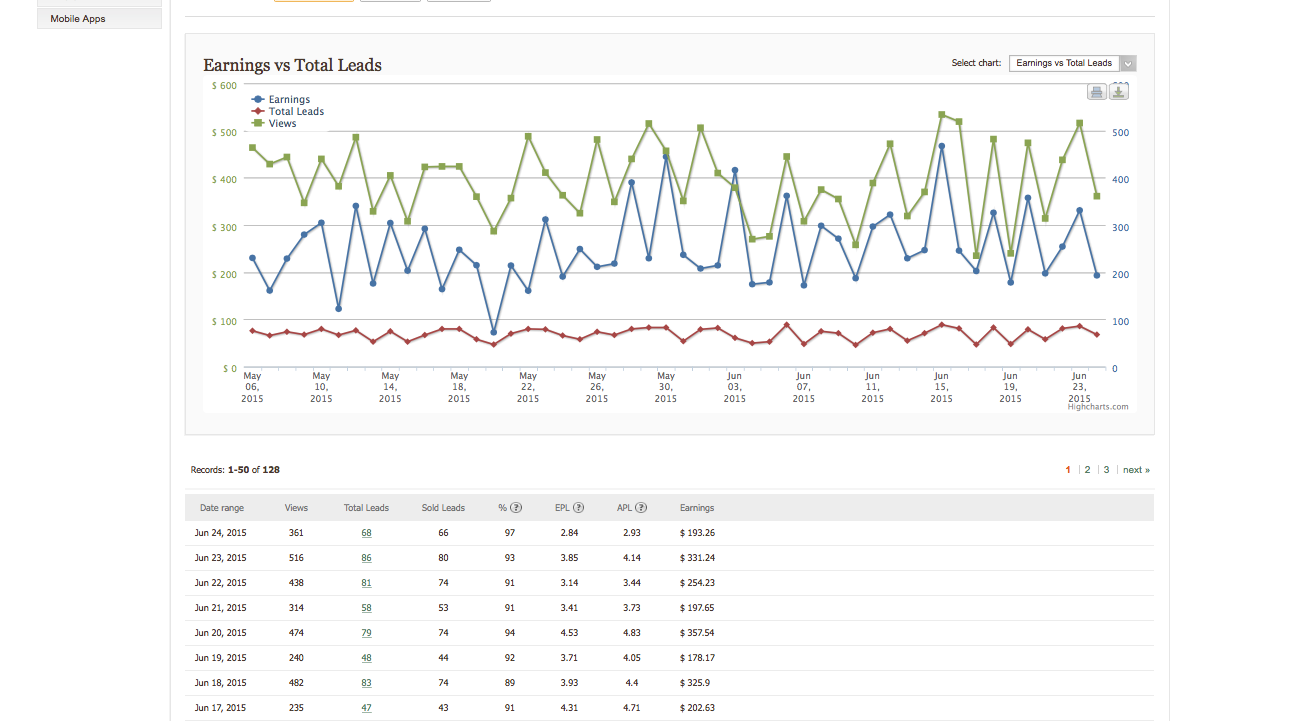This screenshot has height=721, width=1311.
Task: Click the Sold Leads column header
Action: coord(443,508)
